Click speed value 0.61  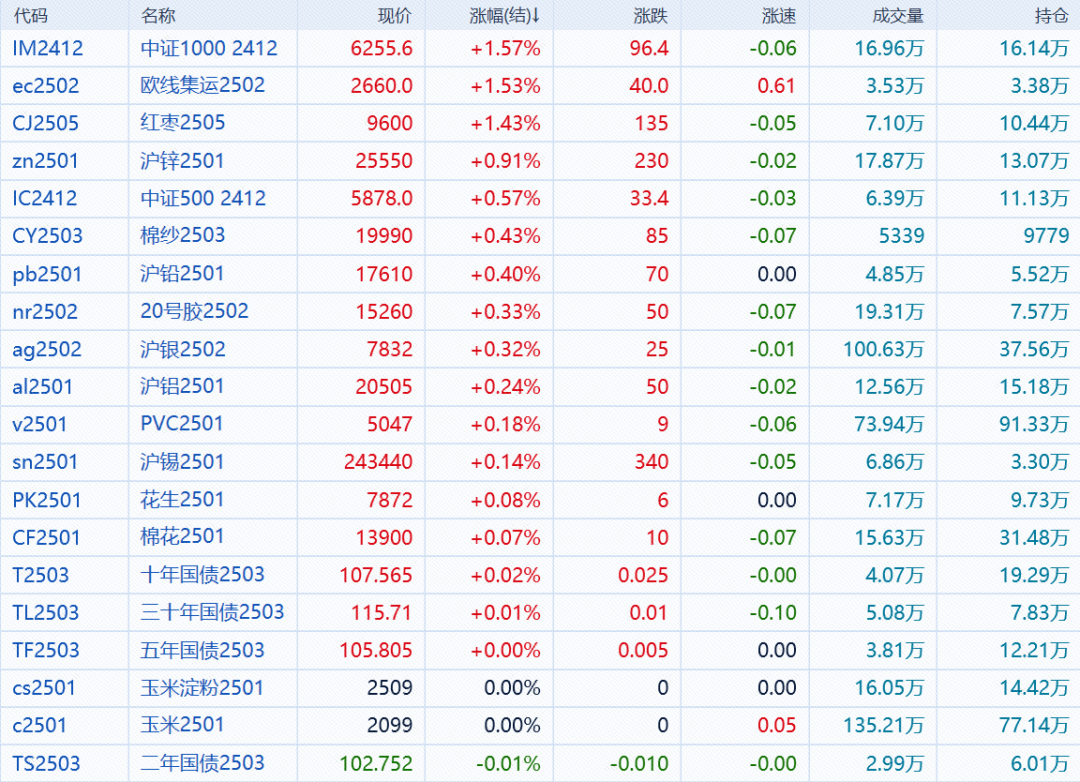click(776, 86)
